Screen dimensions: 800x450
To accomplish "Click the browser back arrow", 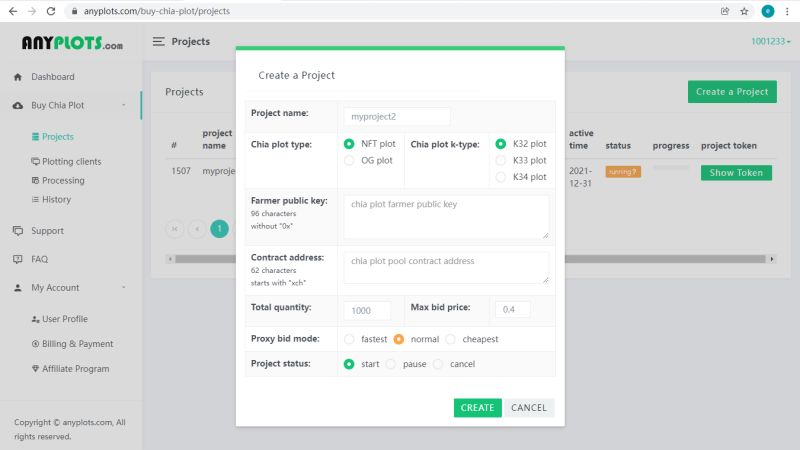I will pyautogui.click(x=13, y=11).
